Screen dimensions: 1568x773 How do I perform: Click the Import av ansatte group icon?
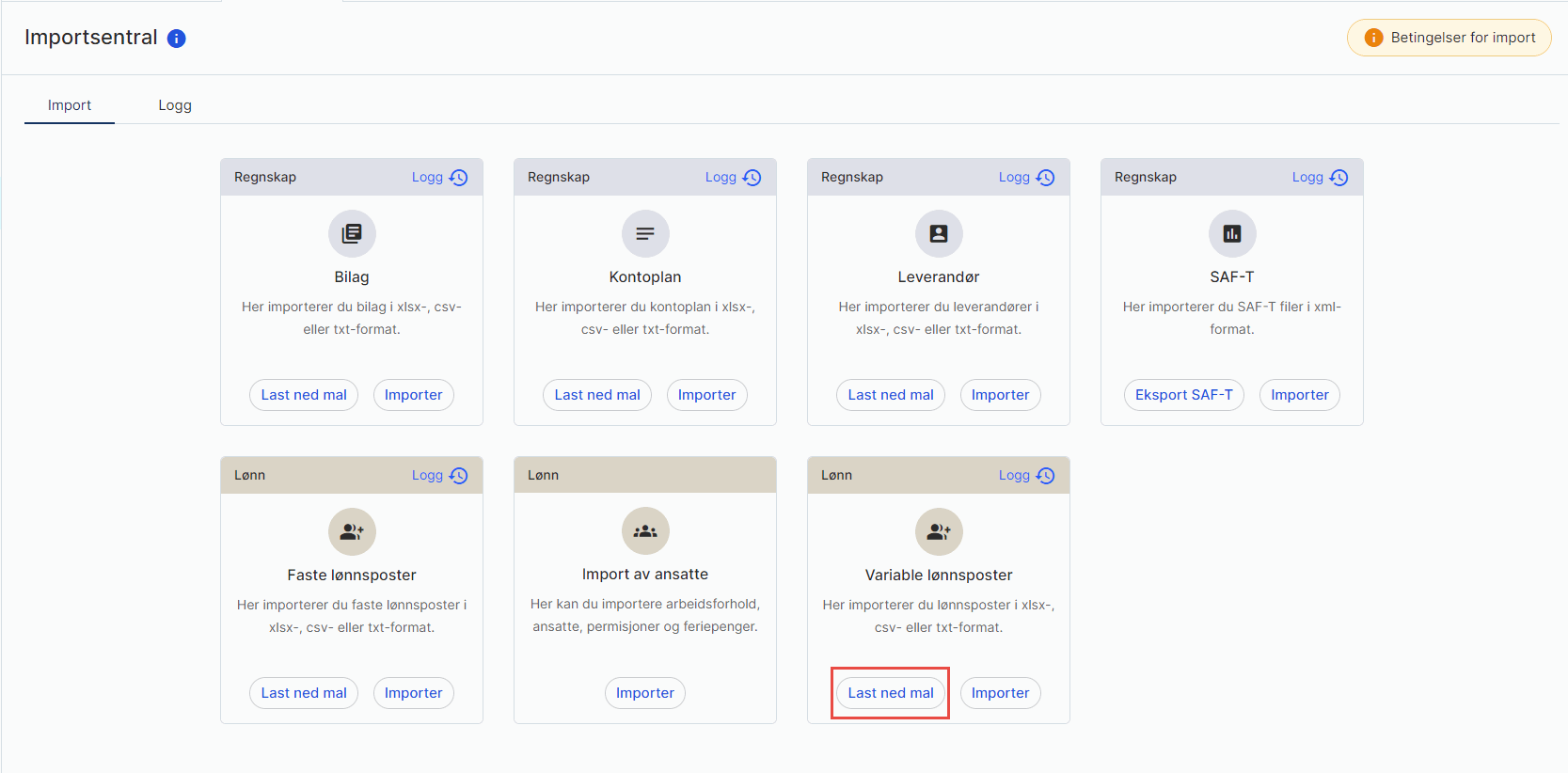[x=645, y=531]
